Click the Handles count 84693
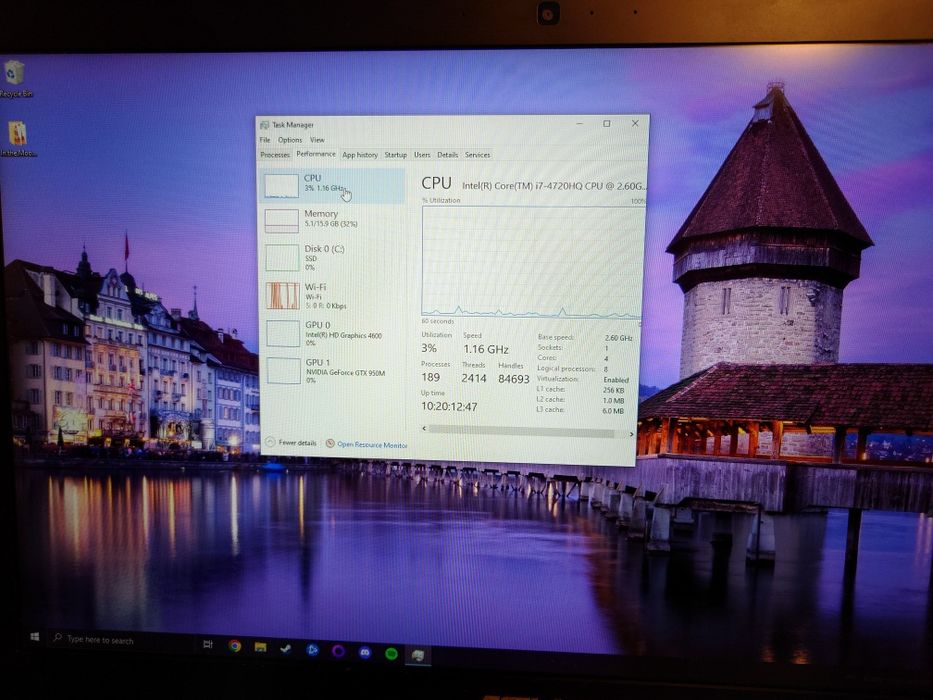The width and height of the screenshot is (933, 700). pyautogui.click(x=514, y=379)
